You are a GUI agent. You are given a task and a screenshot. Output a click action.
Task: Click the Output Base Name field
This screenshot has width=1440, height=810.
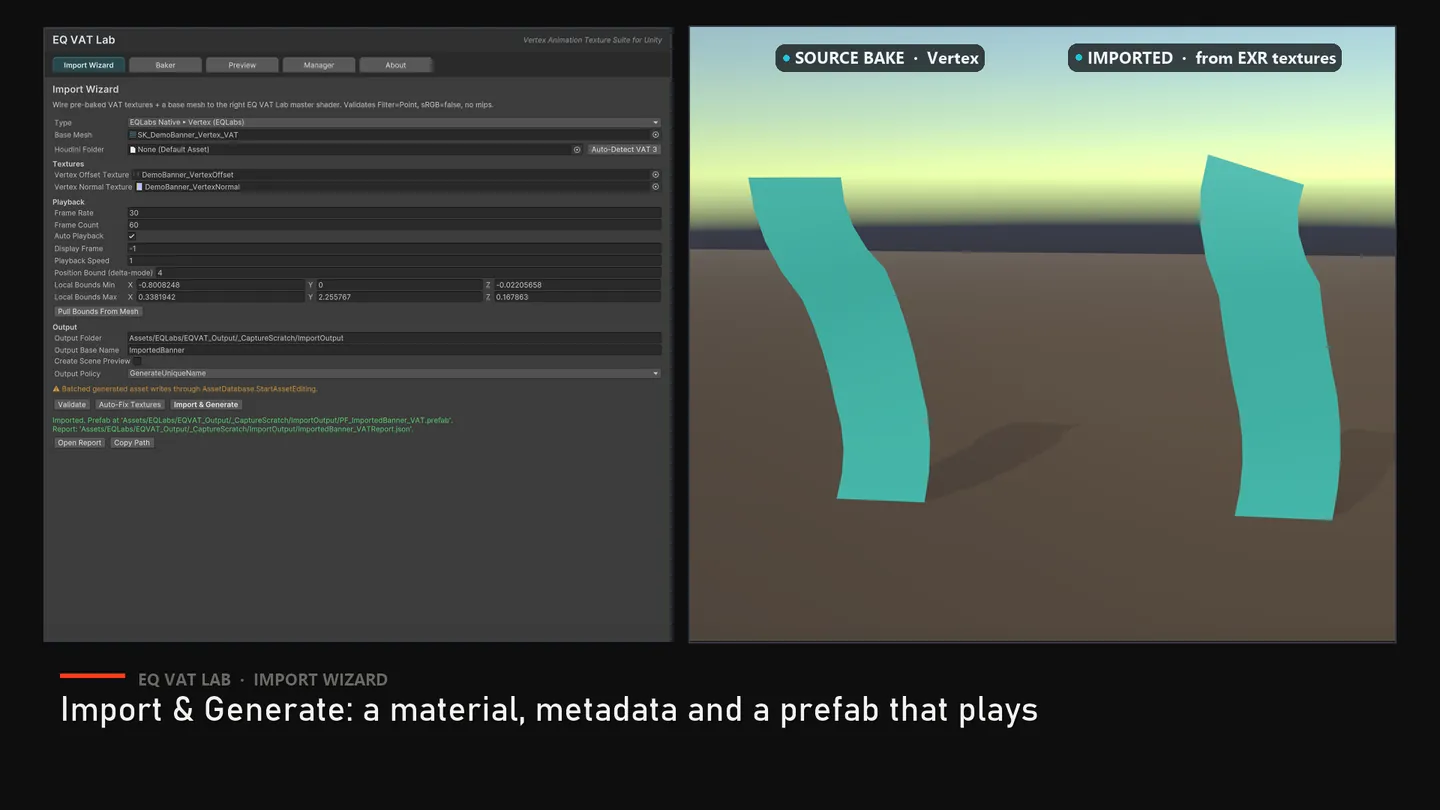[394, 350]
